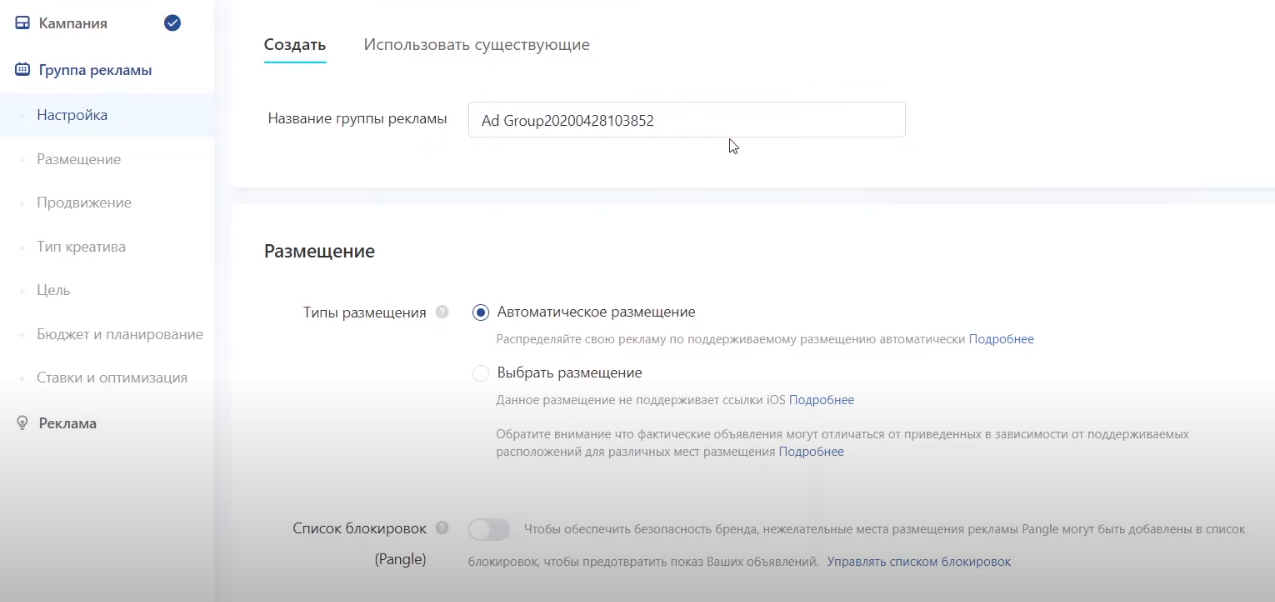The image size is (1275, 602).
Task: Select the Выбрать размещение radio button
Action: pyautogui.click(x=480, y=372)
